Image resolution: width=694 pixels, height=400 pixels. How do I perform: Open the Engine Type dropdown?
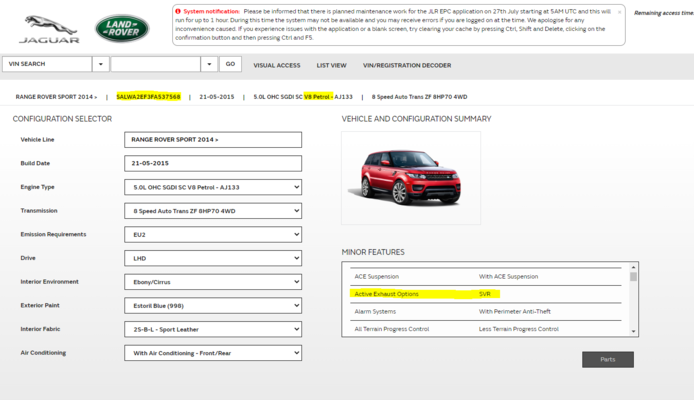click(x=213, y=187)
